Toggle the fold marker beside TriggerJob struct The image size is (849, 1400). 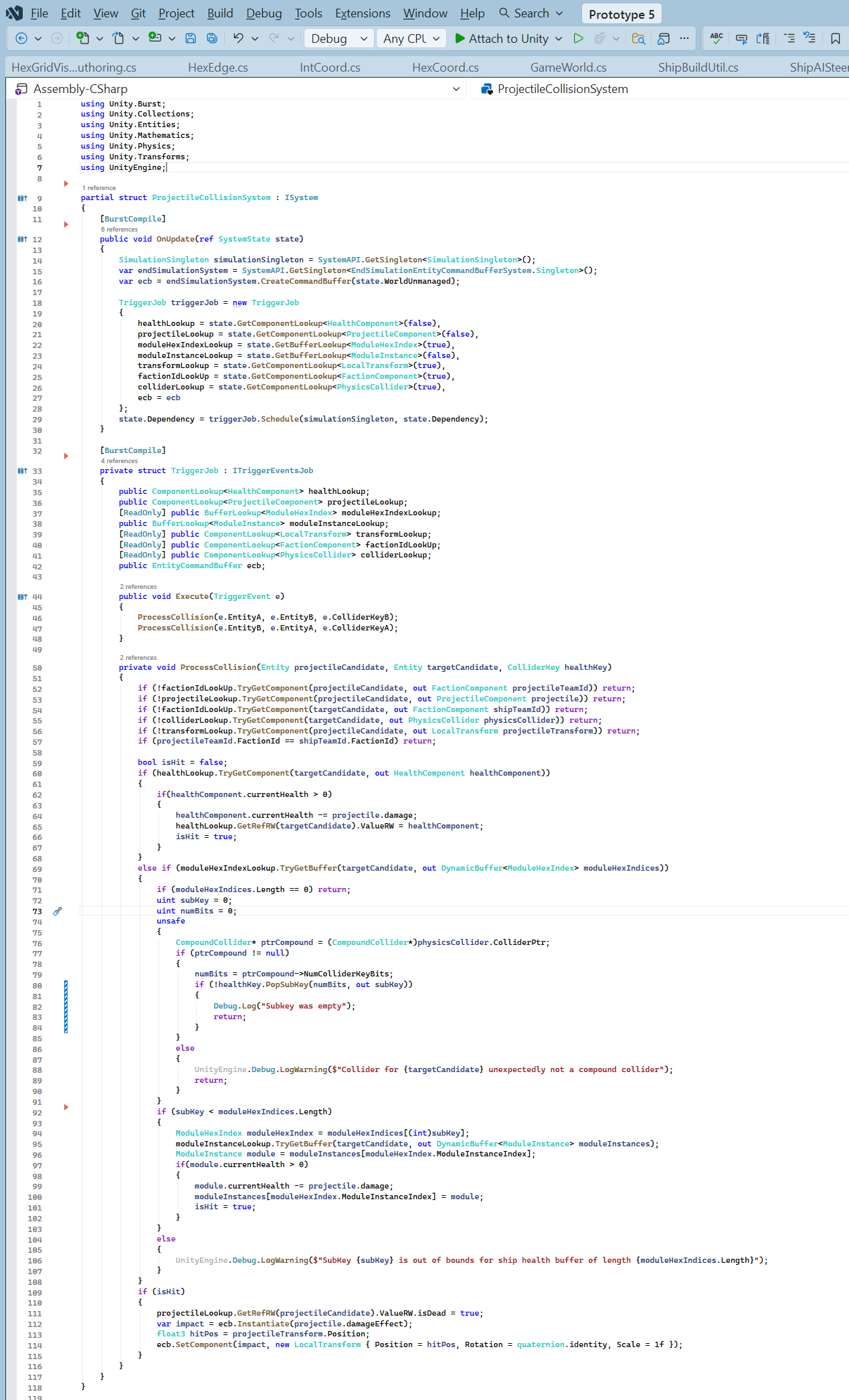tap(66, 456)
